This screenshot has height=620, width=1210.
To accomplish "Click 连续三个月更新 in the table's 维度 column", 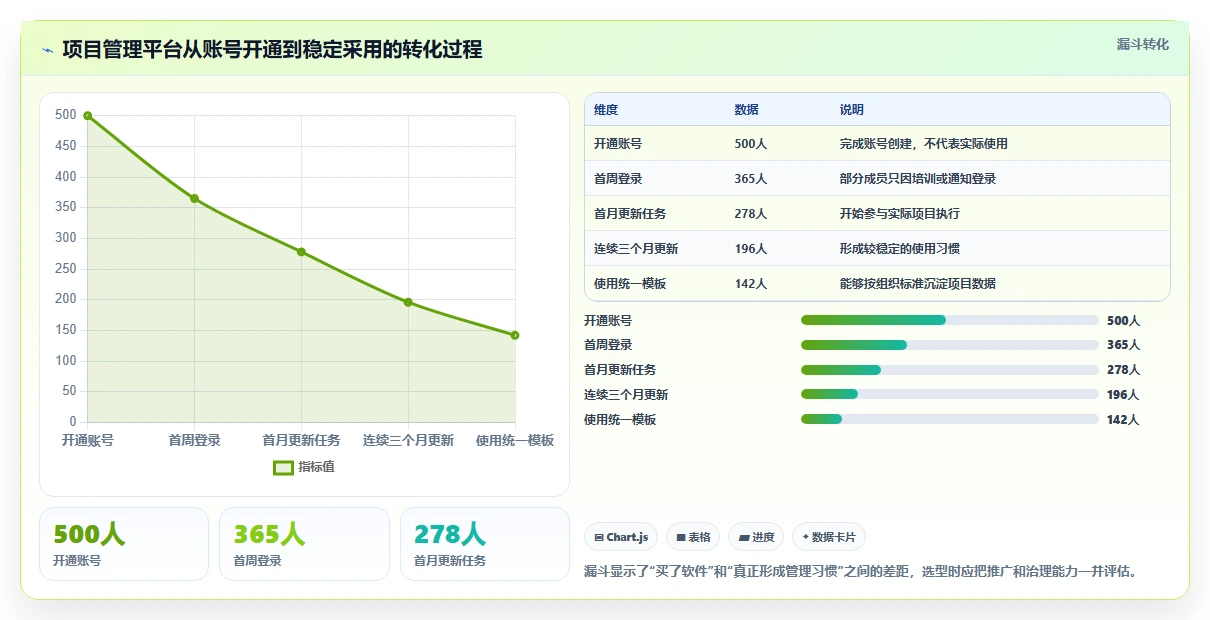I will click(x=636, y=249).
